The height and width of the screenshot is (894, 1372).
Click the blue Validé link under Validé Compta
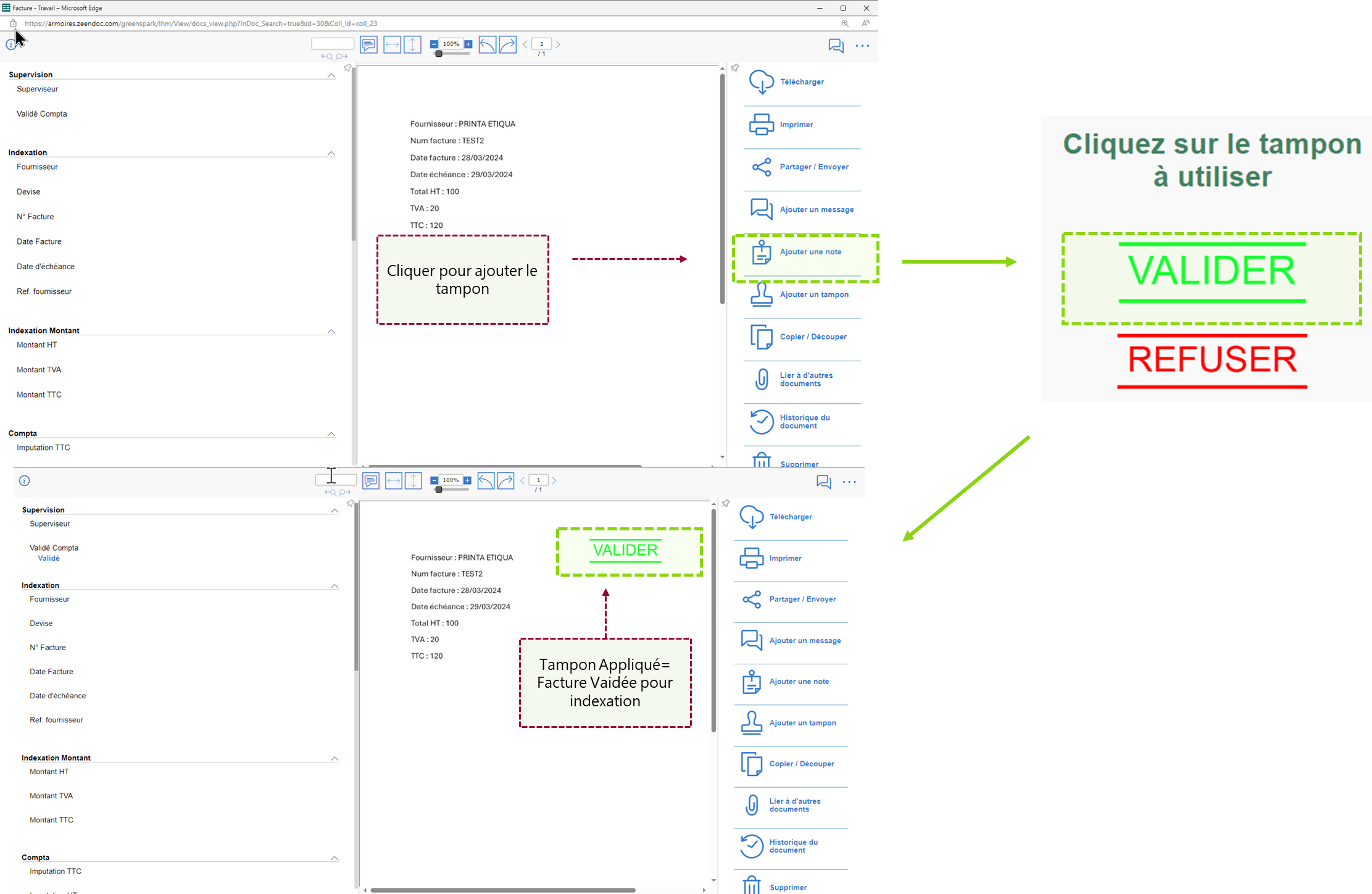point(49,558)
